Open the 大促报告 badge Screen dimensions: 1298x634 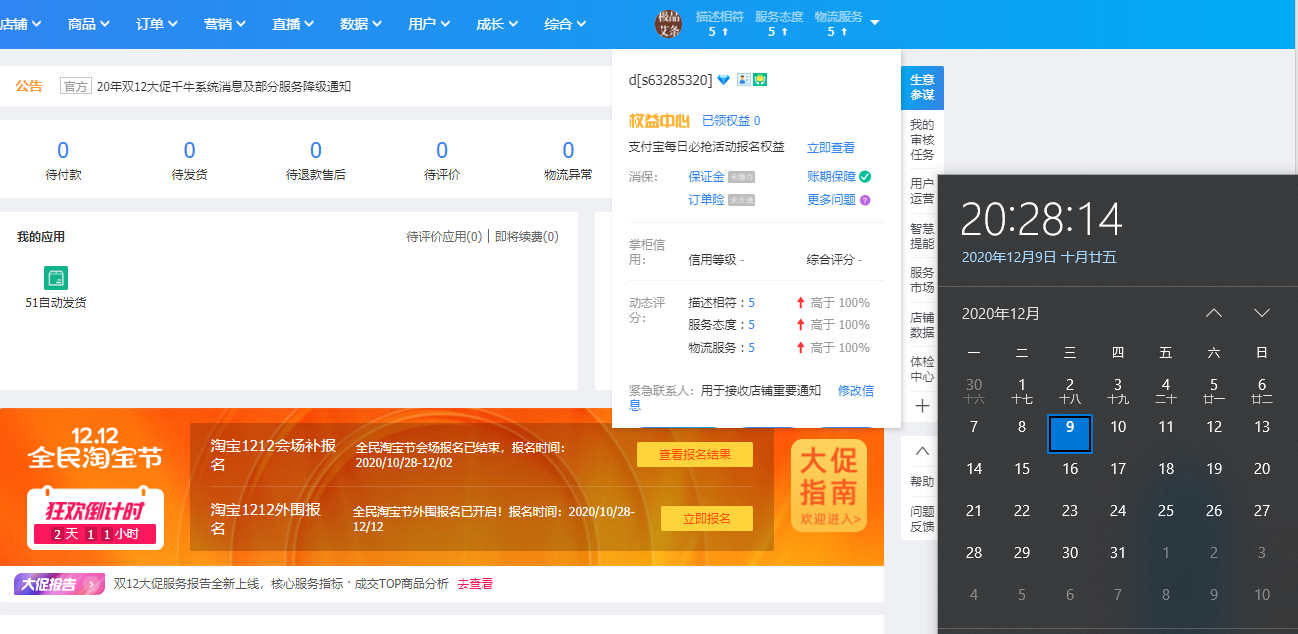[59, 584]
